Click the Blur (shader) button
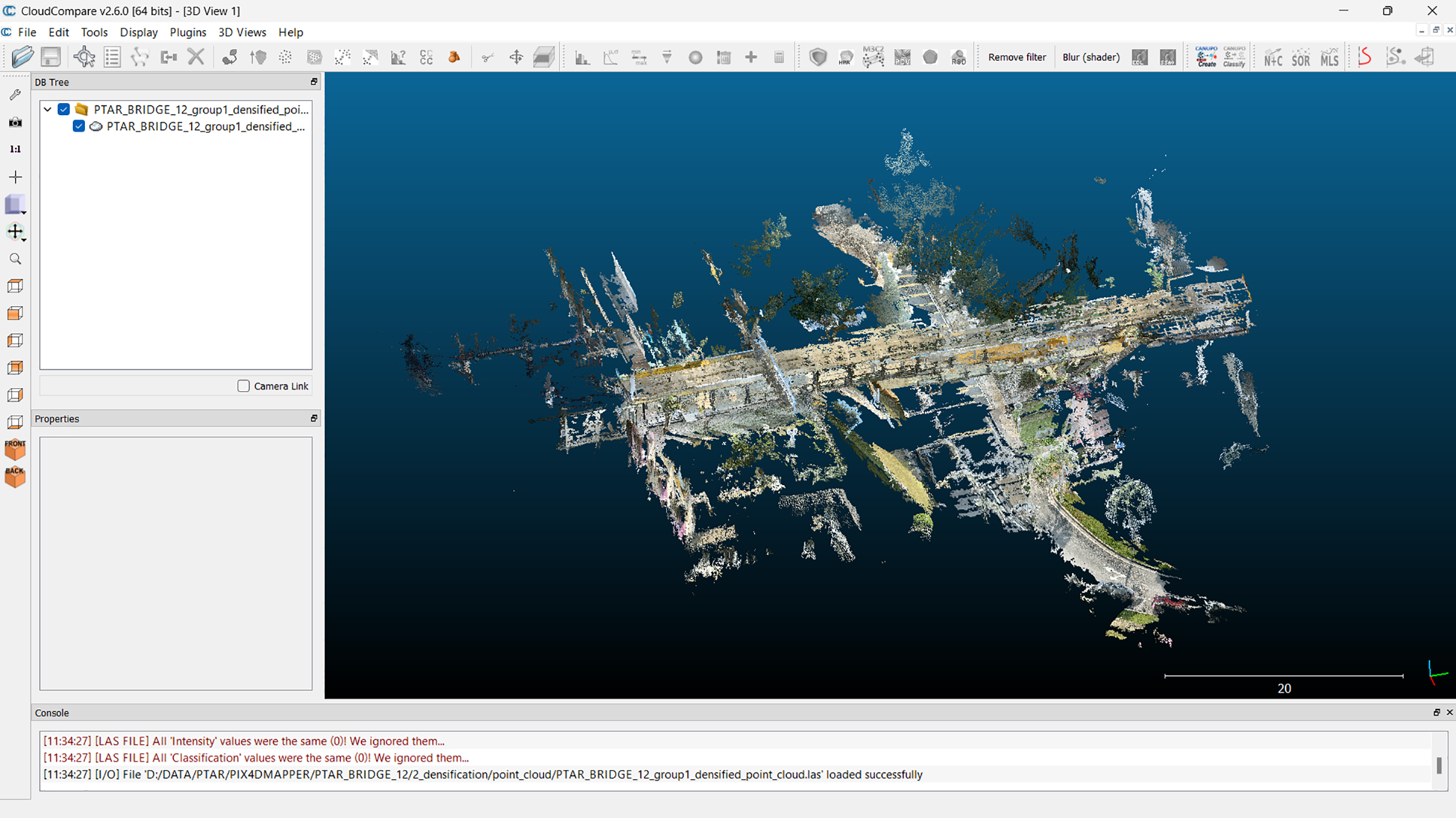This screenshot has width=1456, height=818. tap(1091, 57)
